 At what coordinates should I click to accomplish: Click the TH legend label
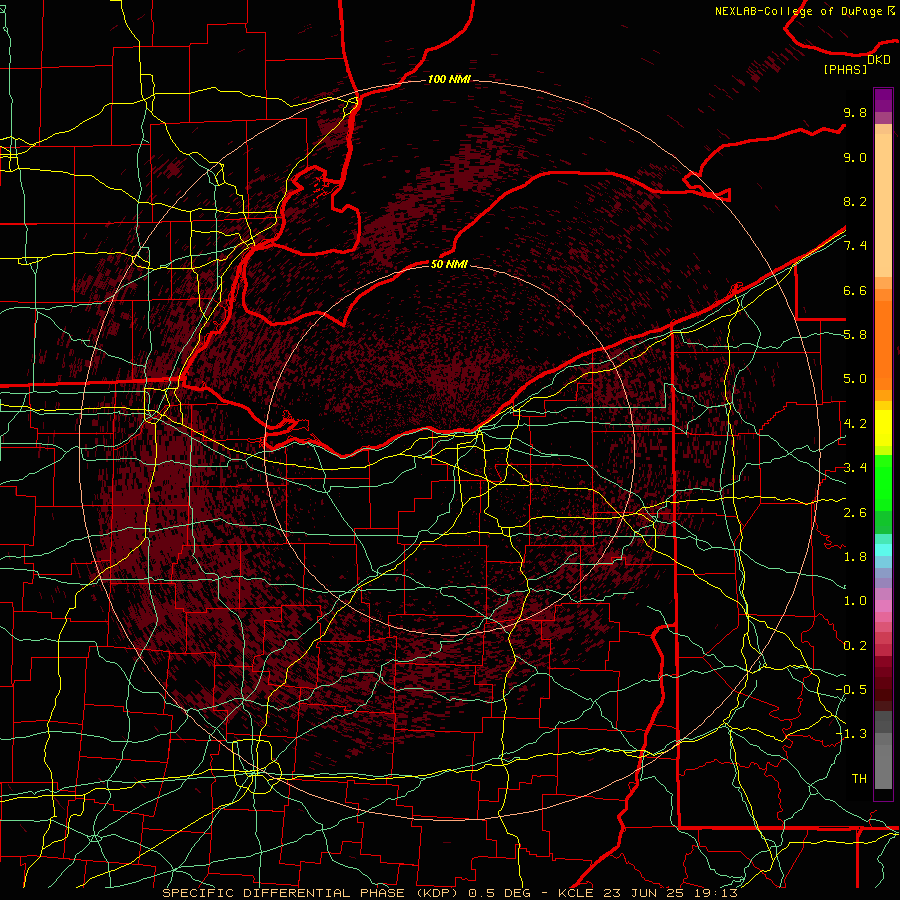click(859, 779)
